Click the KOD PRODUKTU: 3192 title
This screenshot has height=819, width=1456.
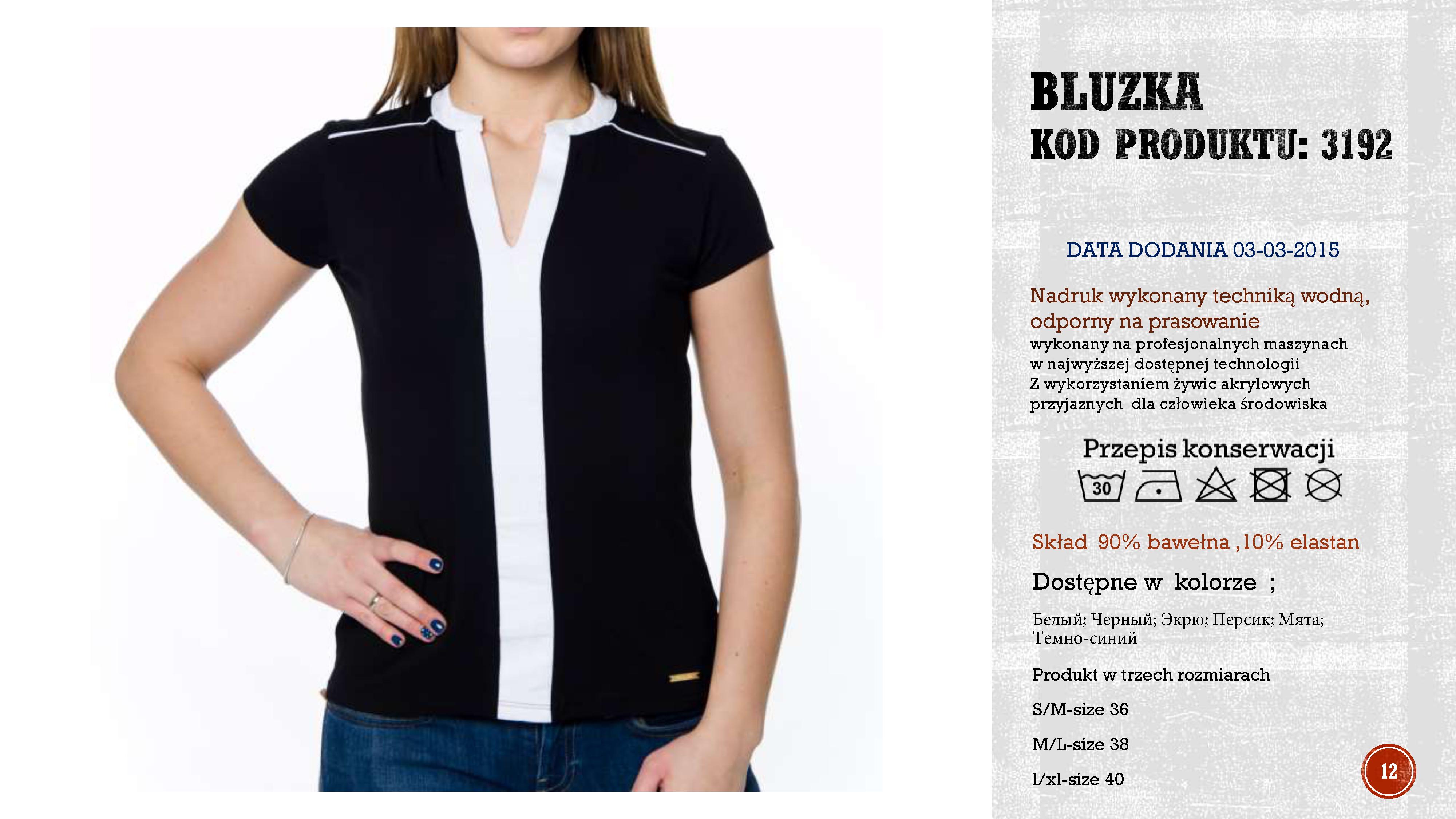click(x=1211, y=145)
